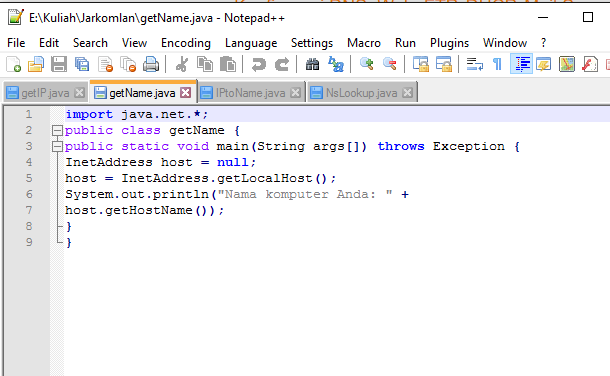Click the Open file folder icon
Image resolution: width=610 pixels, height=376 pixels.
[x=36, y=64]
